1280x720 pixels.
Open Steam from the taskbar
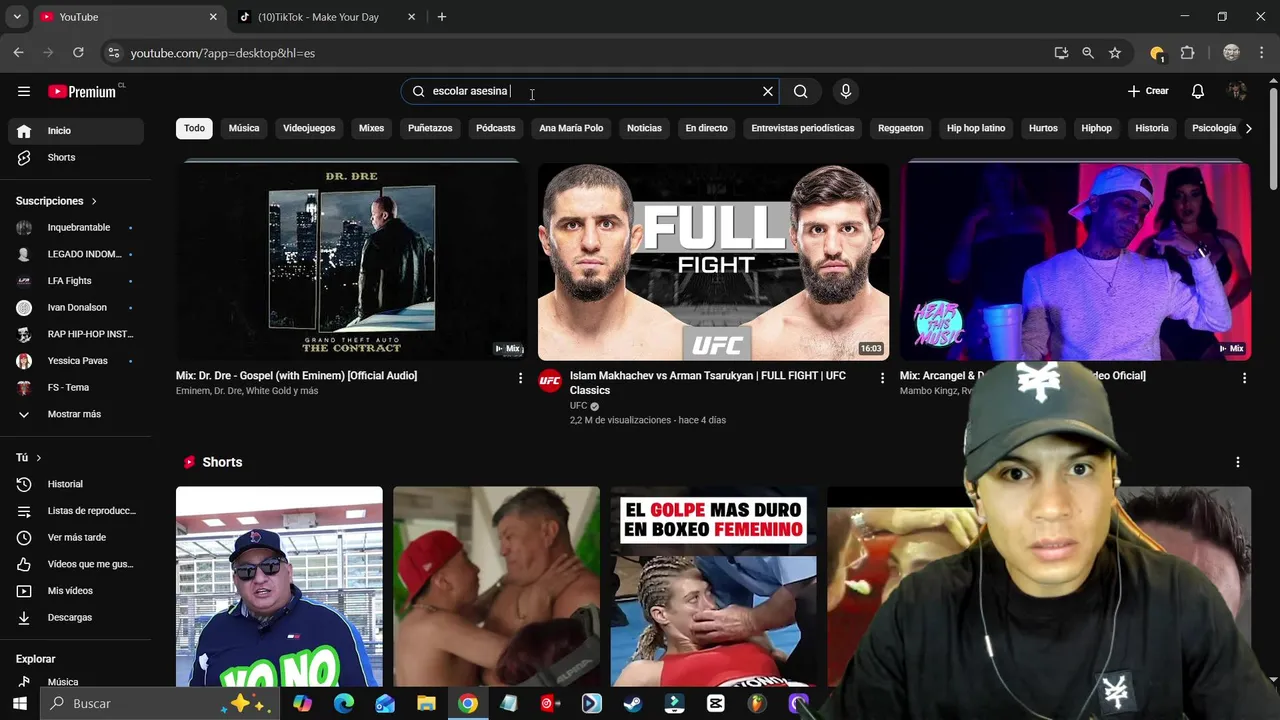[x=632, y=703]
